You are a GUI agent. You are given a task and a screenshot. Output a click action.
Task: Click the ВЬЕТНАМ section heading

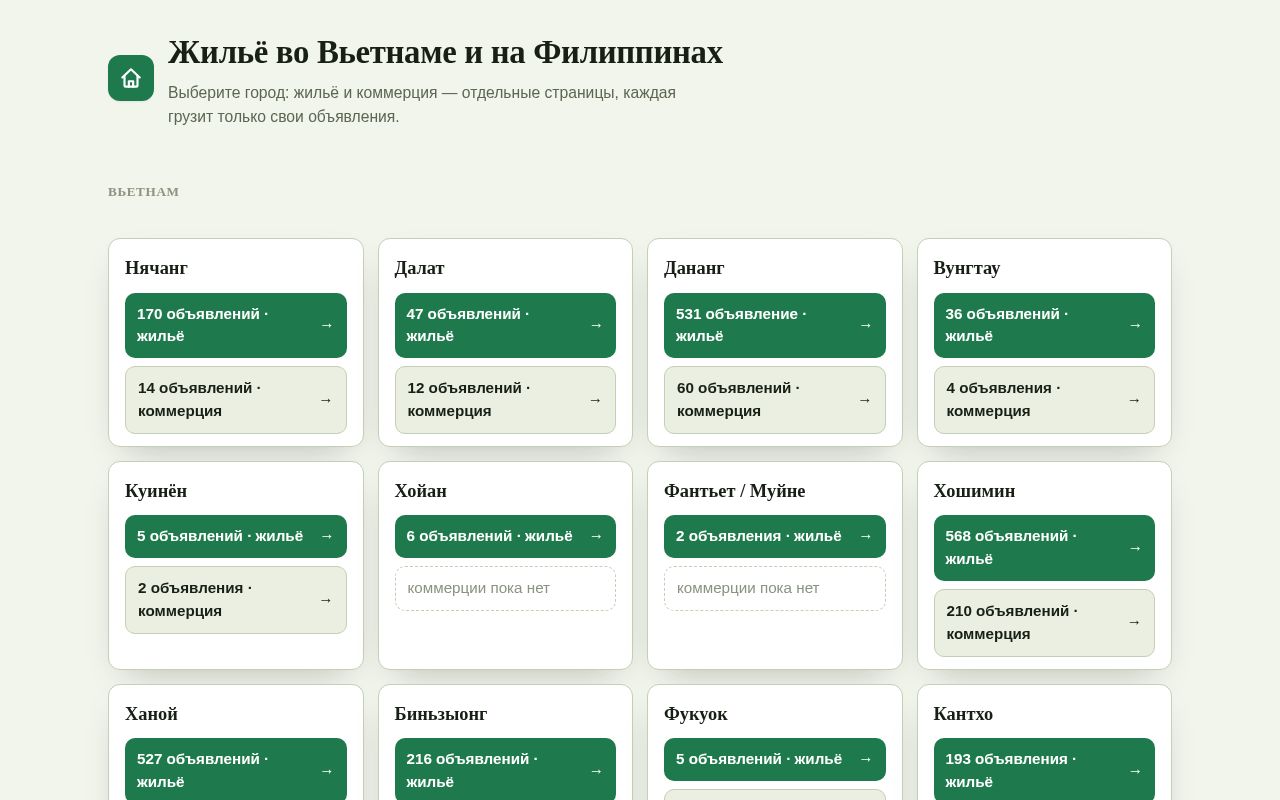click(x=144, y=192)
